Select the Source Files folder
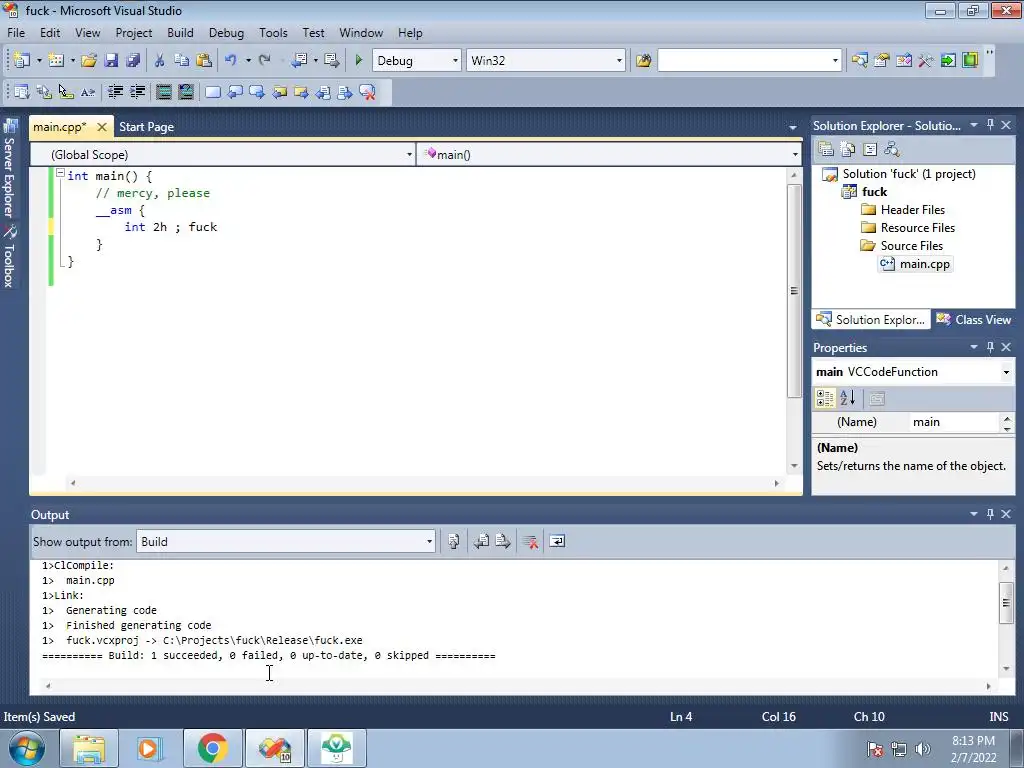1024x768 pixels. click(903, 246)
